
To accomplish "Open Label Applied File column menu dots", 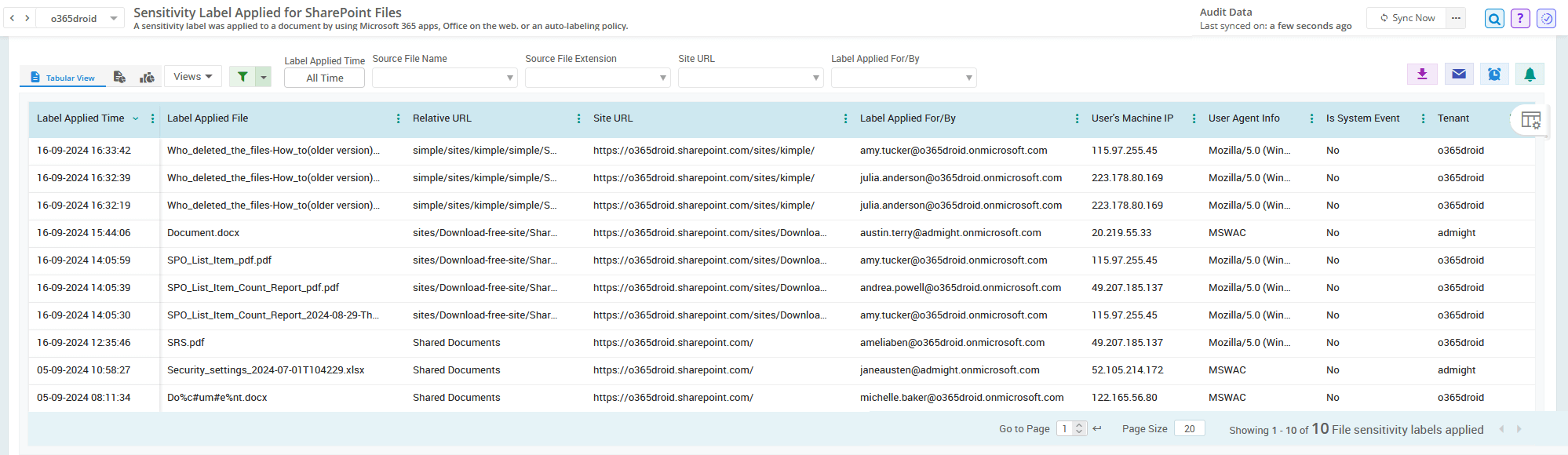I will pyautogui.click(x=399, y=118).
